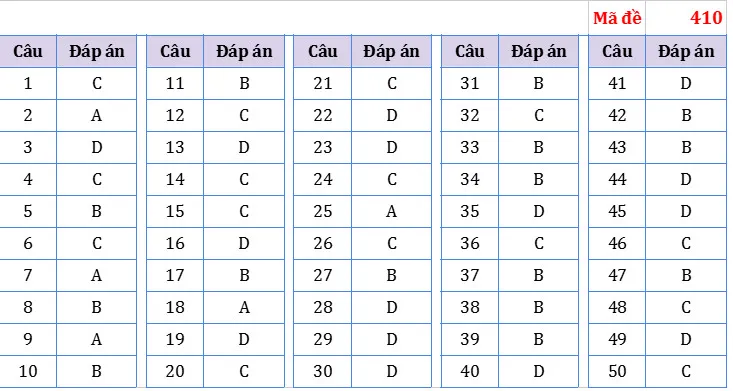Click the 'Đáp án' header above question 41
This screenshot has height=391, width=733.
pyautogui.click(x=686, y=51)
